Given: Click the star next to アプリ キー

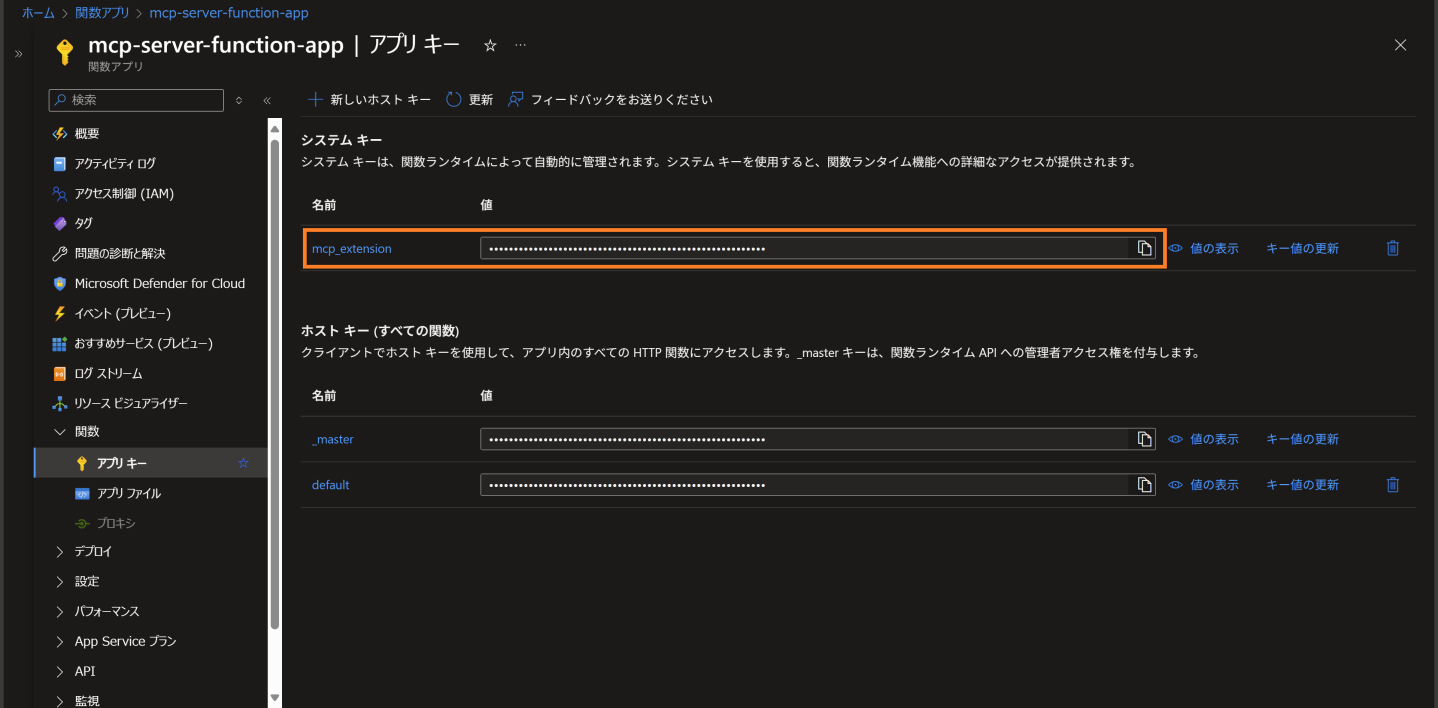Looking at the screenshot, I should (x=242, y=463).
